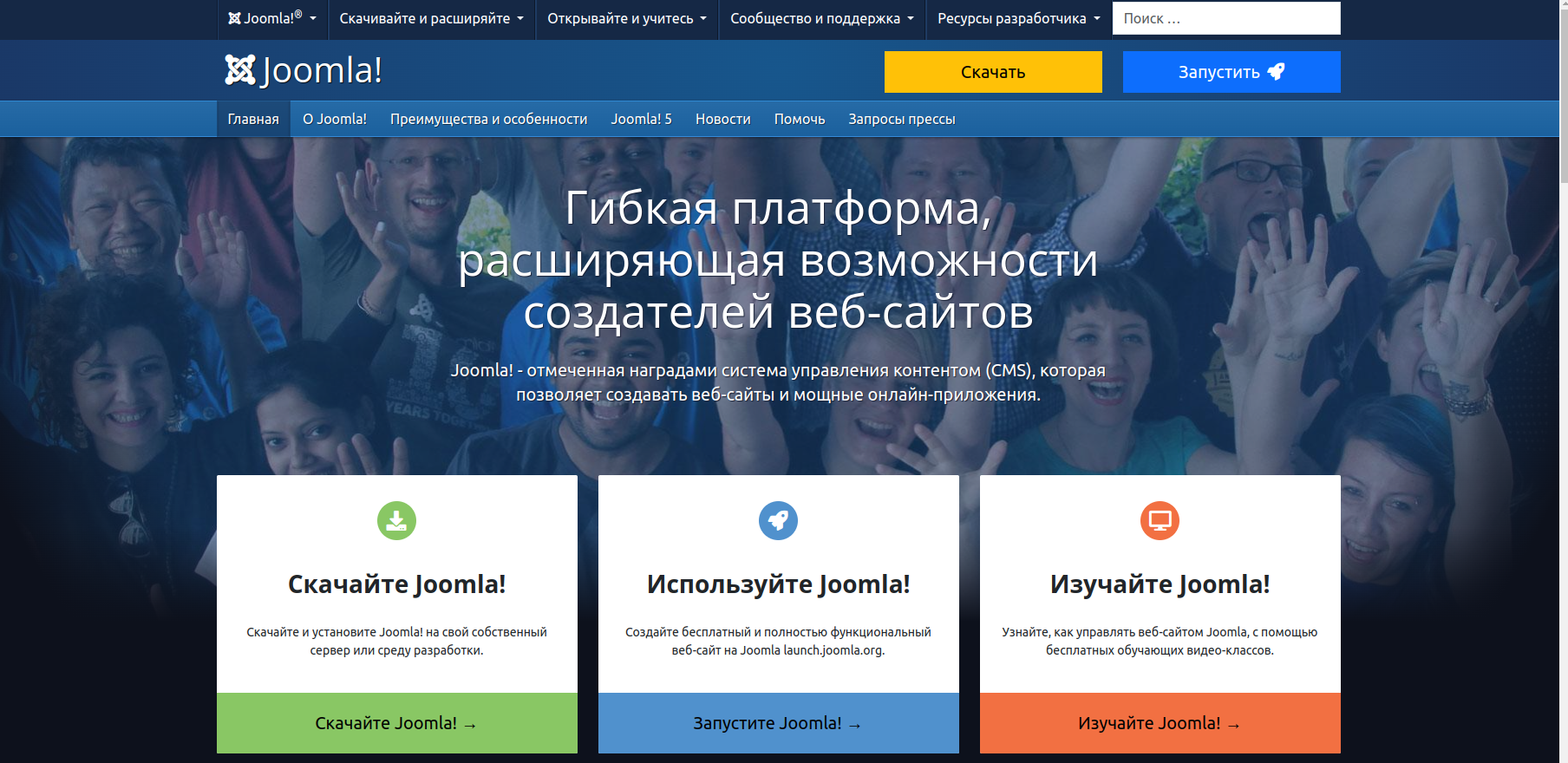Expand the Открывайте и учитесь menu
The height and width of the screenshot is (763, 1568).
pyautogui.click(x=627, y=18)
